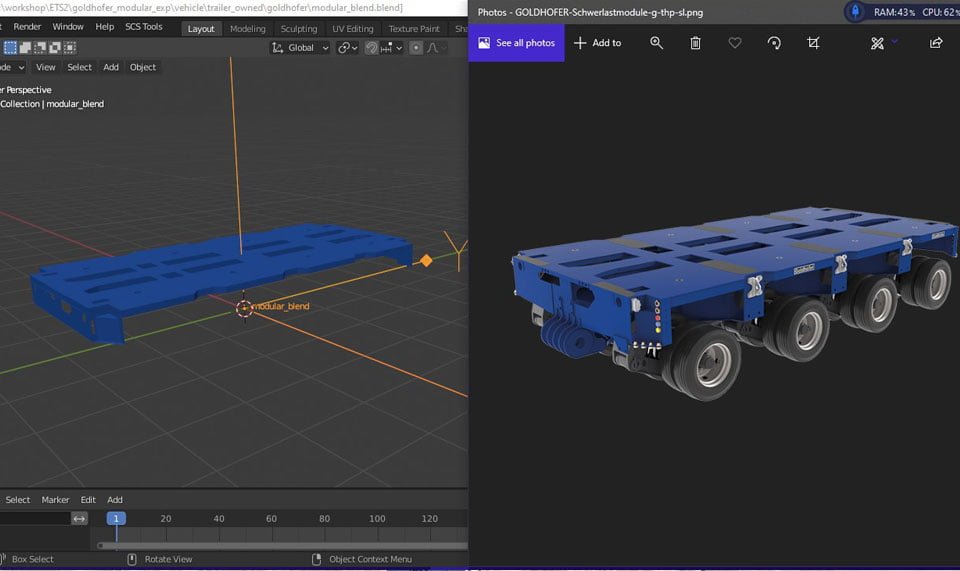Click the crop icon in Photos
The width and height of the screenshot is (960, 571).
click(x=813, y=43)
